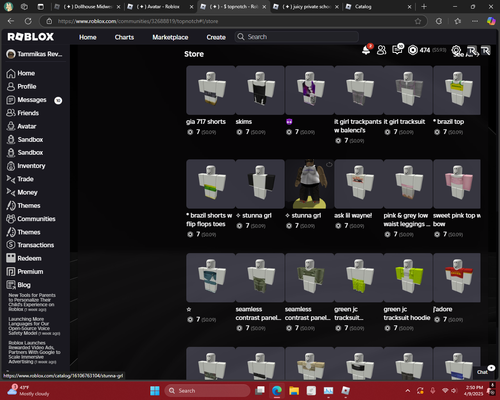This screenshot has height=400, width=500.
Task: Open Task View from the taskbar
Action: click(x=260, y=391)
